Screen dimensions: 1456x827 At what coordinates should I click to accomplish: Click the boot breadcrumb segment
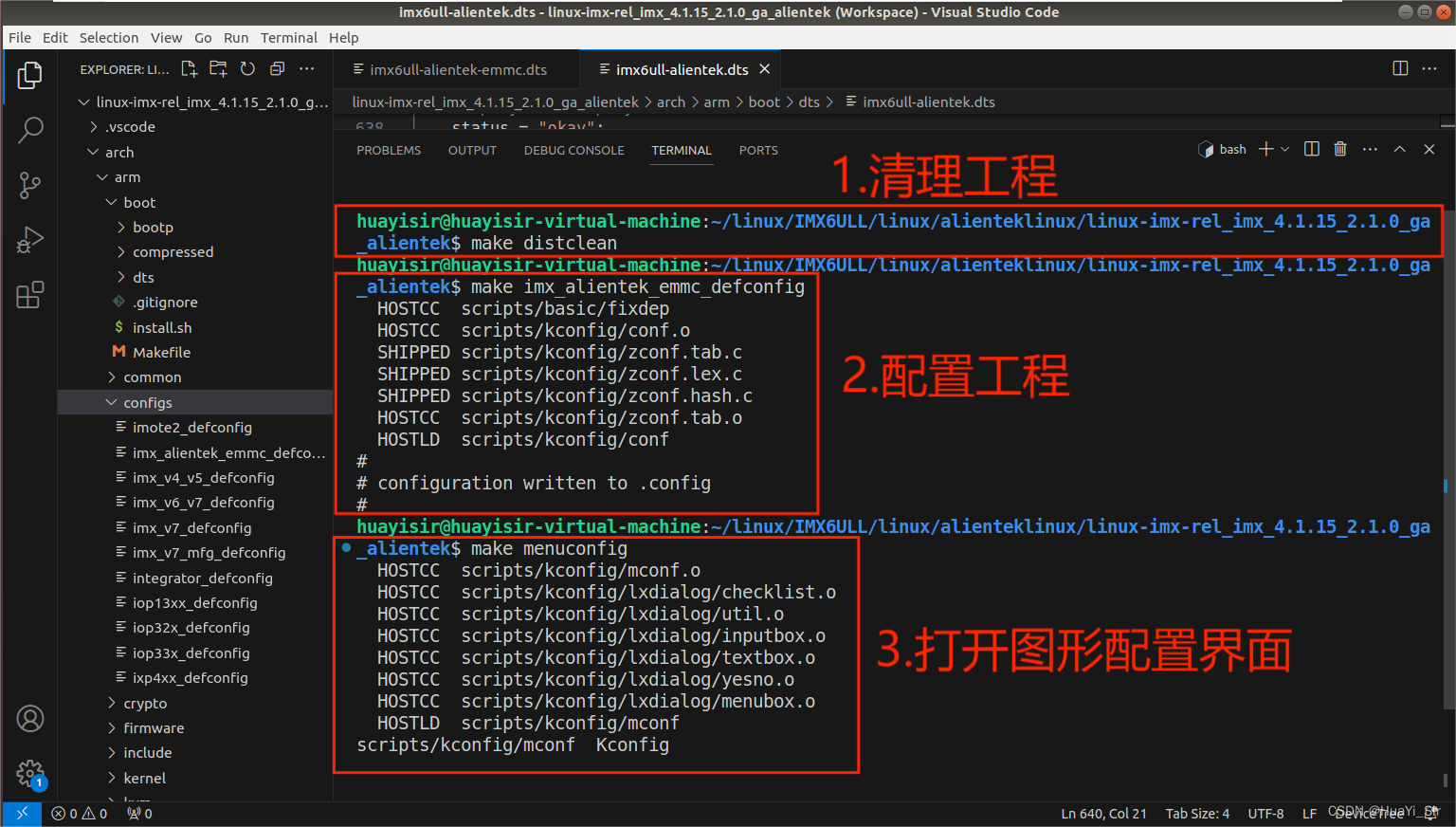point(764,101)
